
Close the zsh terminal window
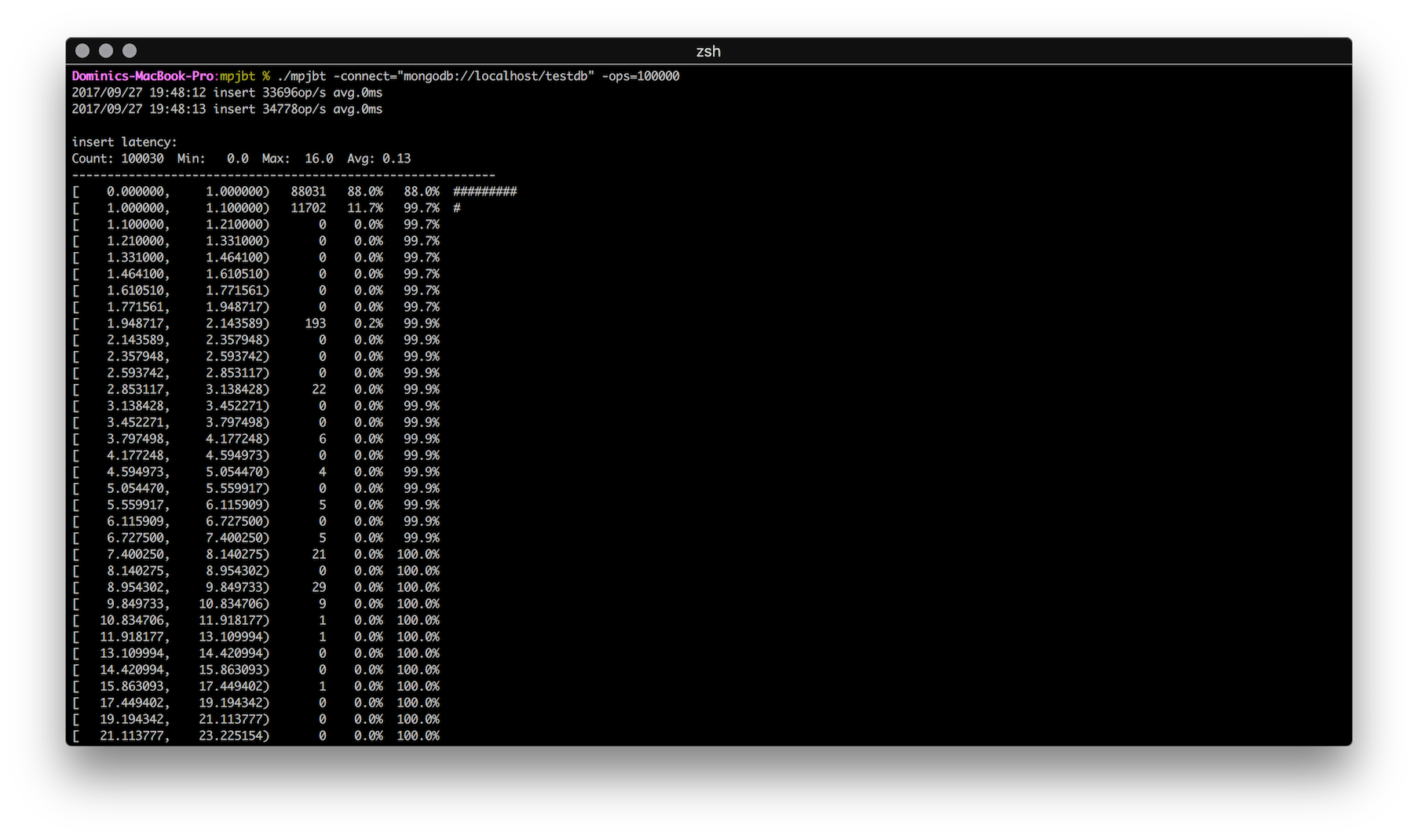[x=82, y=51]
